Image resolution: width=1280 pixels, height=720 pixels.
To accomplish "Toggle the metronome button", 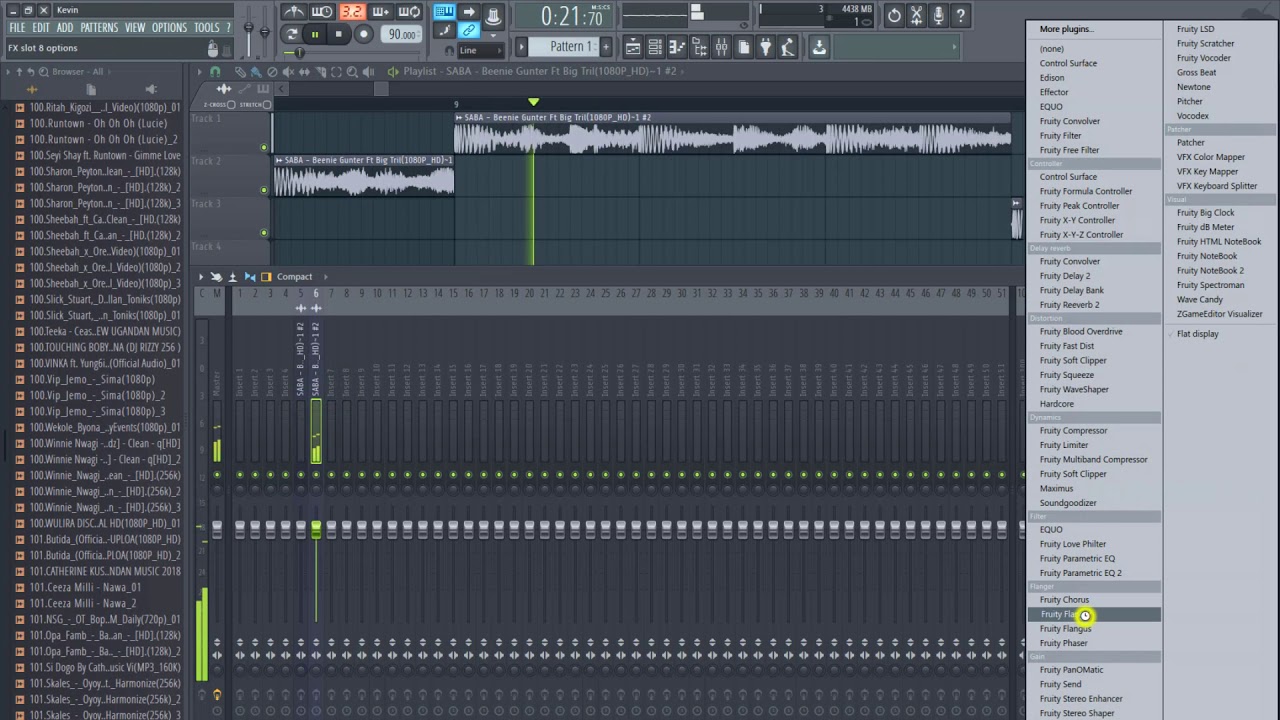I will coord(294,12).
